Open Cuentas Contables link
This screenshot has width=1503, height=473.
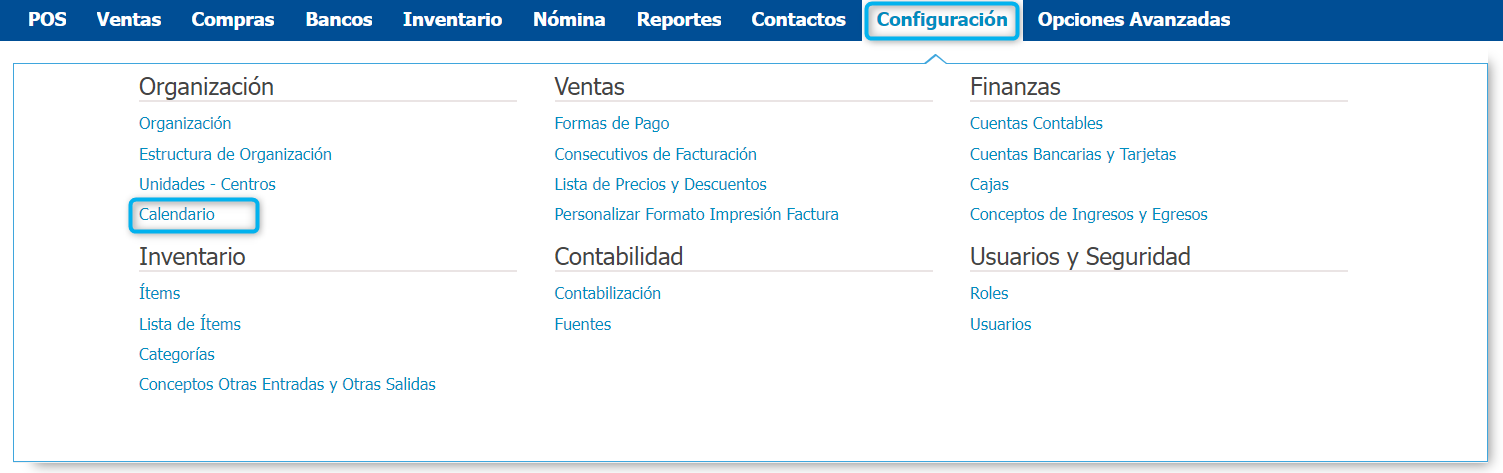click(1036, 124)
